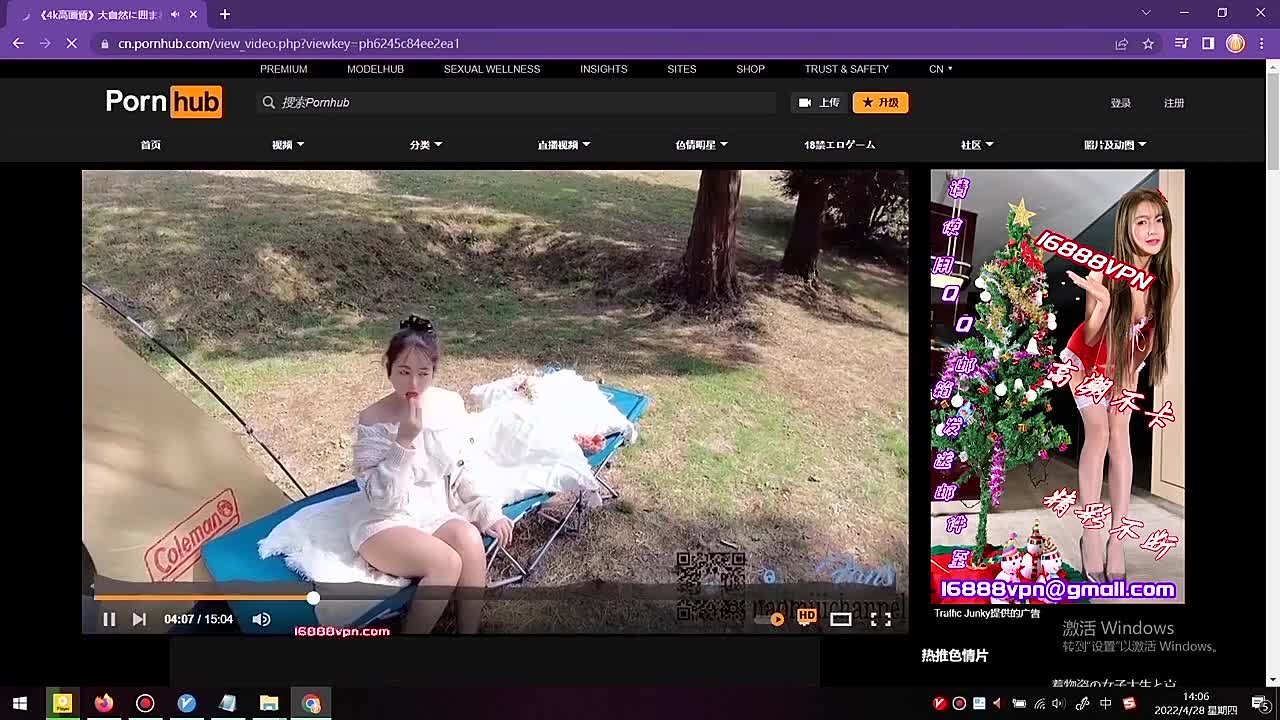
Task: Toggle the autoplay switch in player
Action: tap(770, 619)
